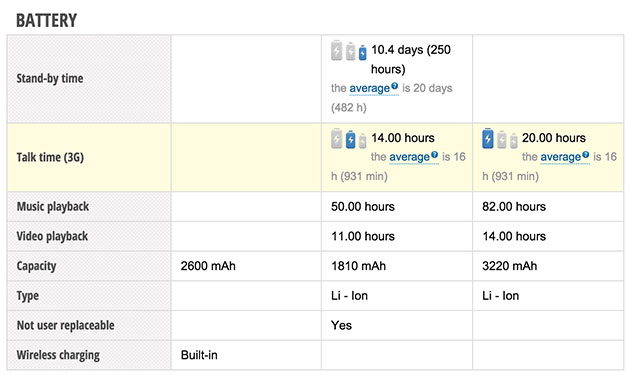Open the average link under 20.00 hours
The width and height of the screenshot is (640, 375).
(x=560, y=157)
